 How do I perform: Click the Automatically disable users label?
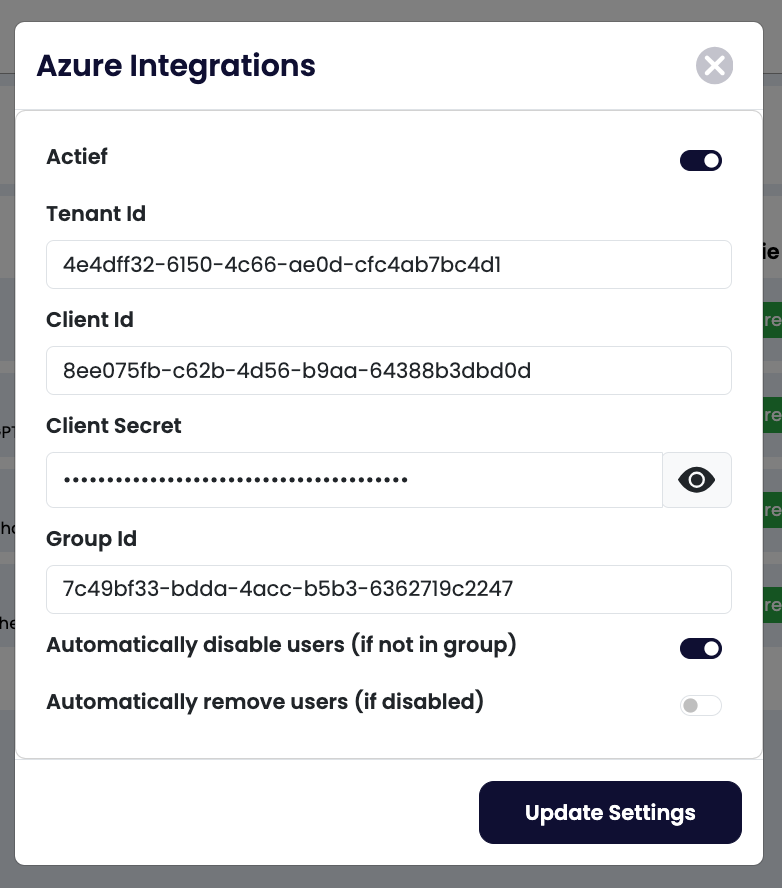pyautogui.click(x=281, y=645)
